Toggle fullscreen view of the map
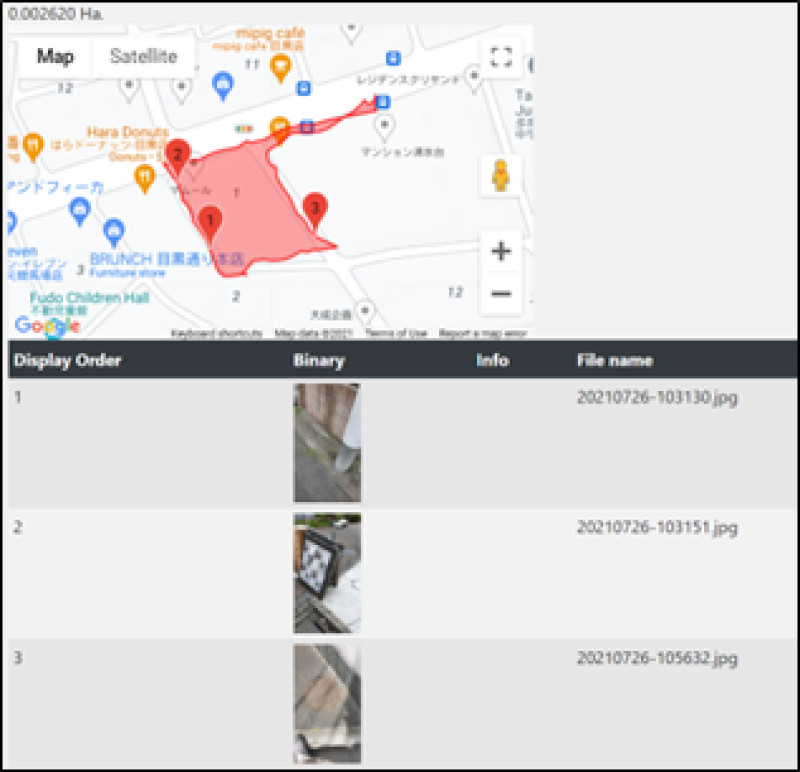 (x=501, y=56)
